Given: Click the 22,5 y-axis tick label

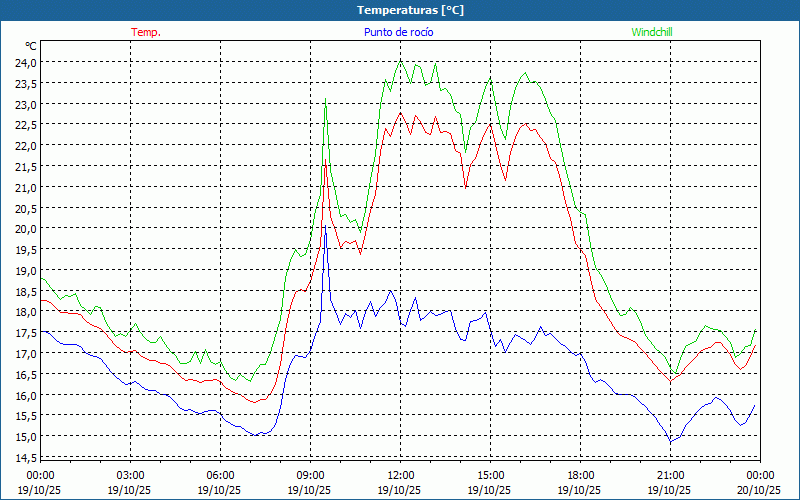Looking at the screenshot, I should (24, 124).
